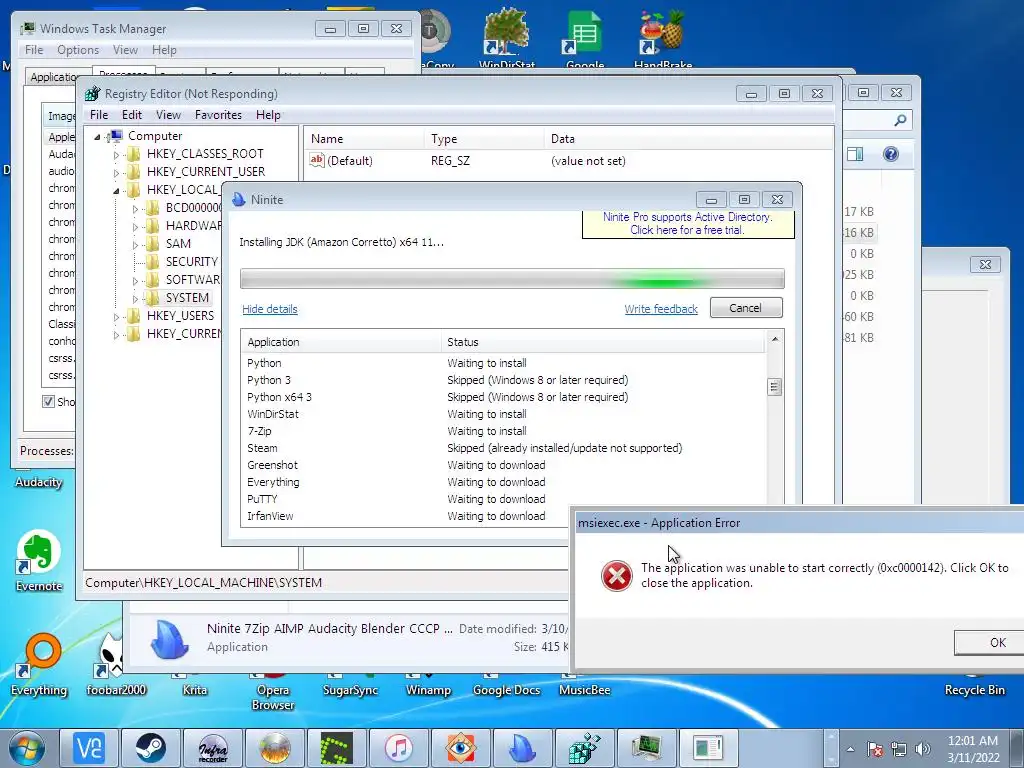This screenshot has height=768, width=1024.
Task: Click the Ninite installation progress bar
Action: pyautogui.click(x=512, y=279)
